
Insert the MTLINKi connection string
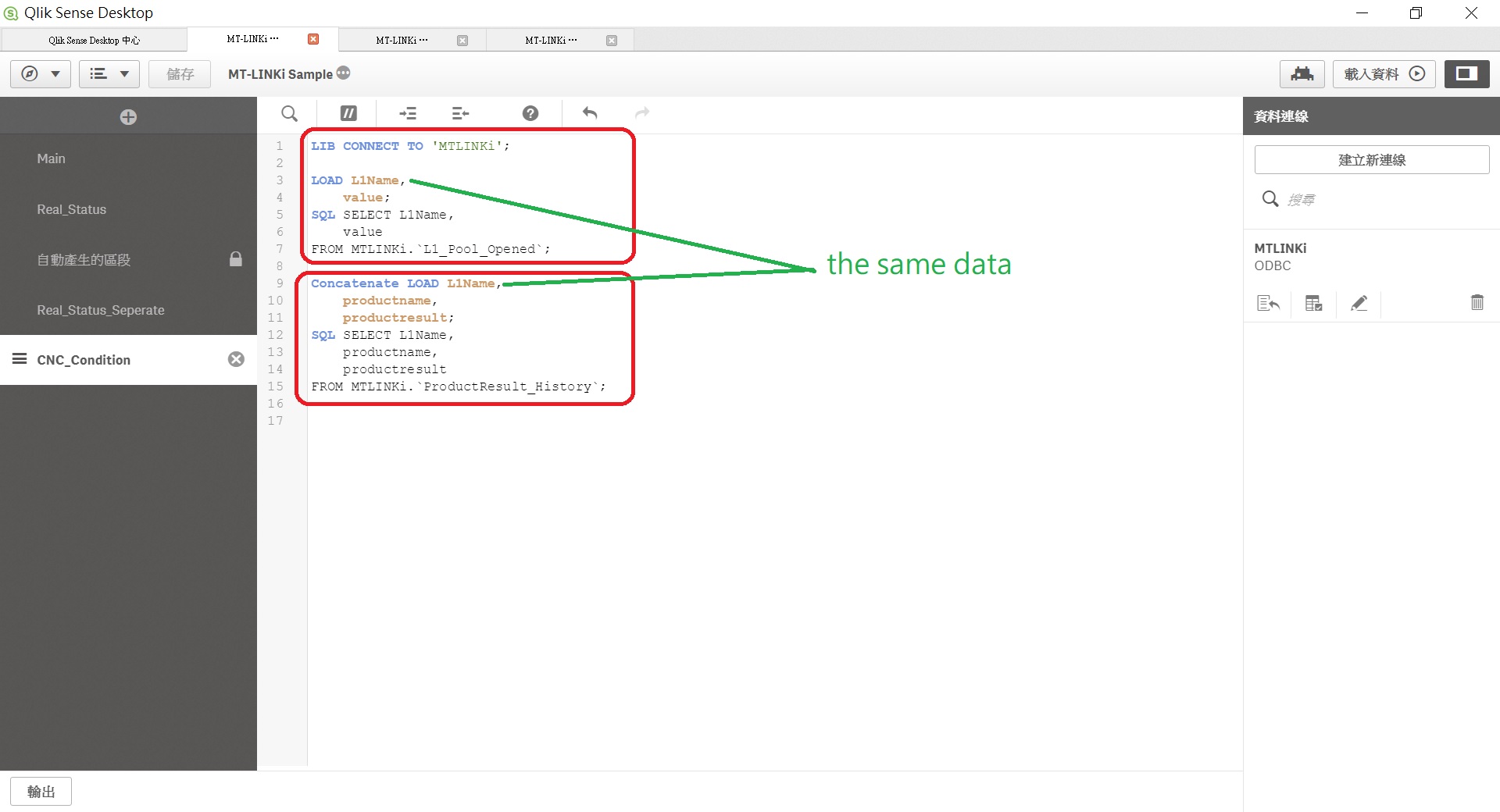click(1268, 303)
